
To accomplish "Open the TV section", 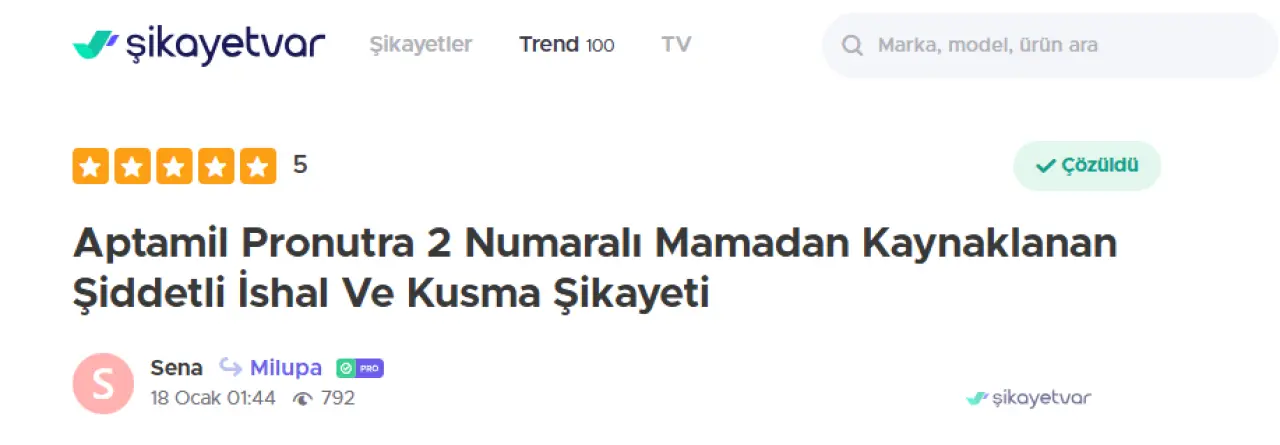I will coord(676,44).
